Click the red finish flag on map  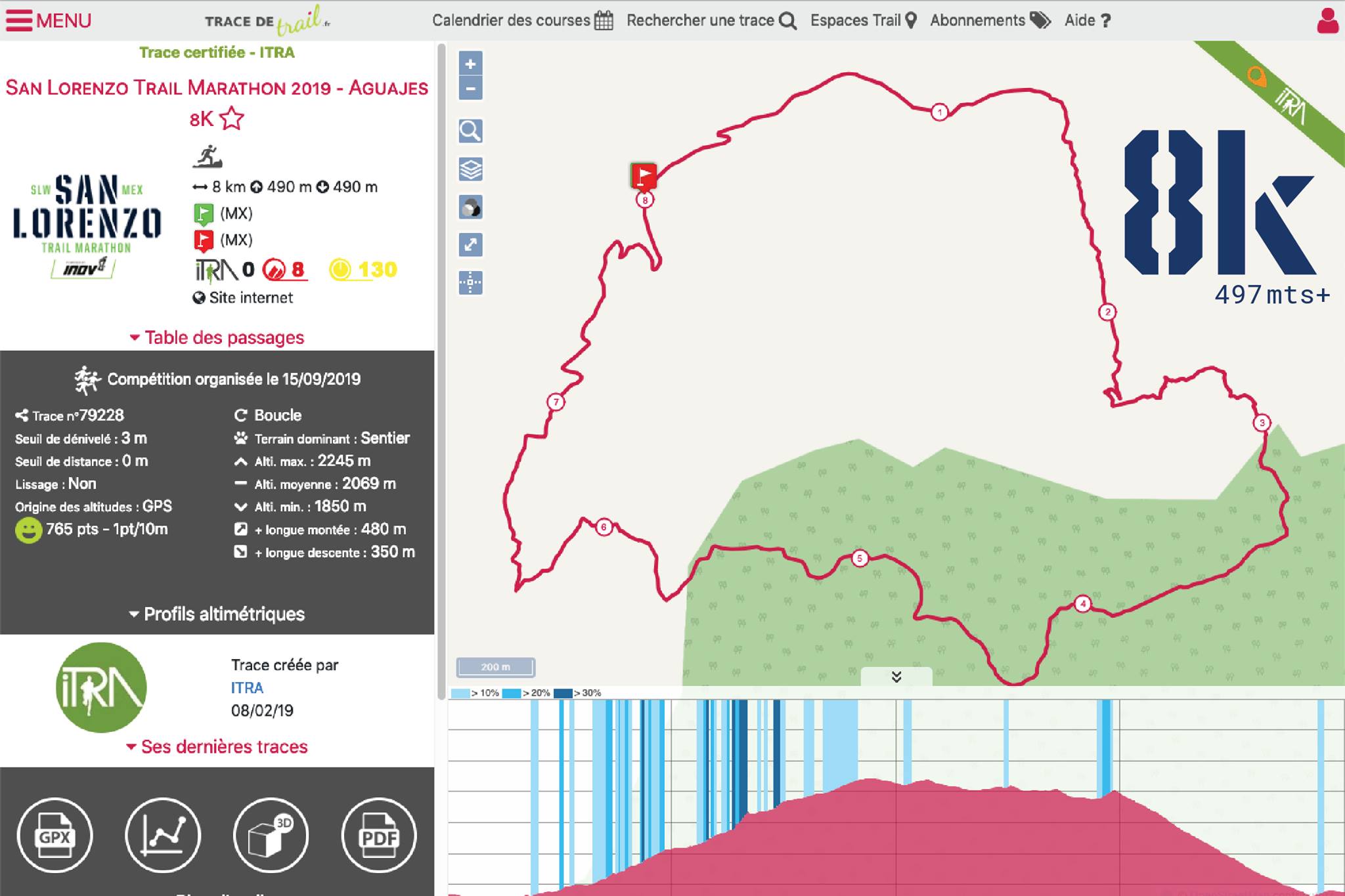[644, 176]
